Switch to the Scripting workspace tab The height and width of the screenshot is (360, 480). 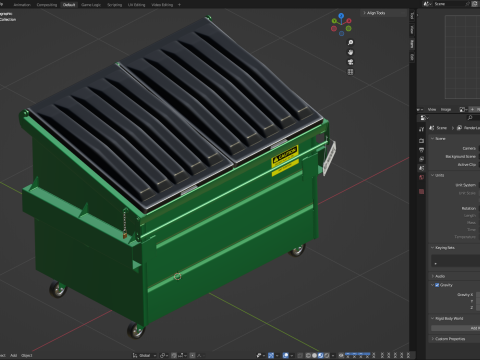[114, 5]
